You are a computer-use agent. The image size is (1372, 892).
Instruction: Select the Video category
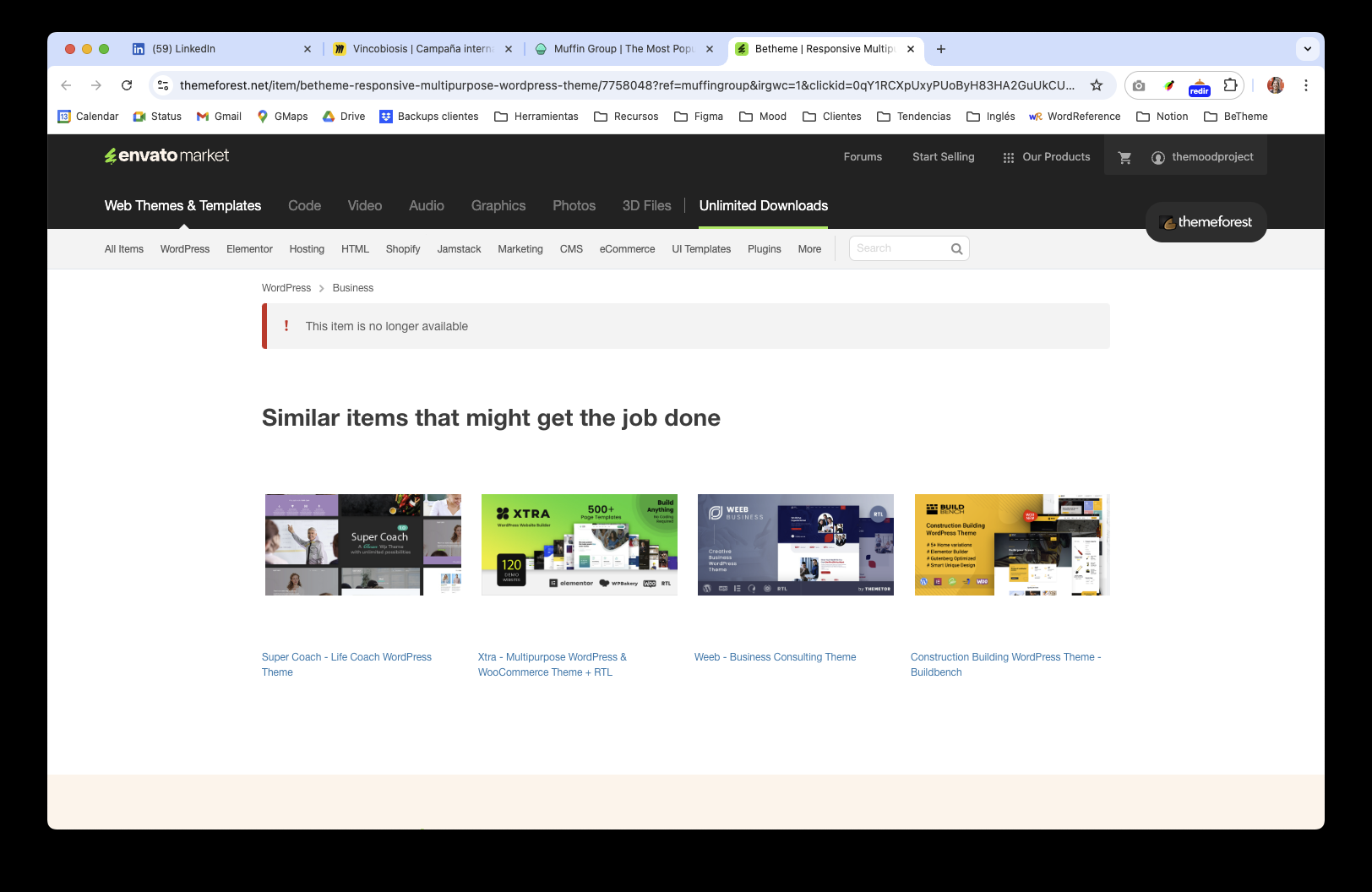tap(365, 205)
